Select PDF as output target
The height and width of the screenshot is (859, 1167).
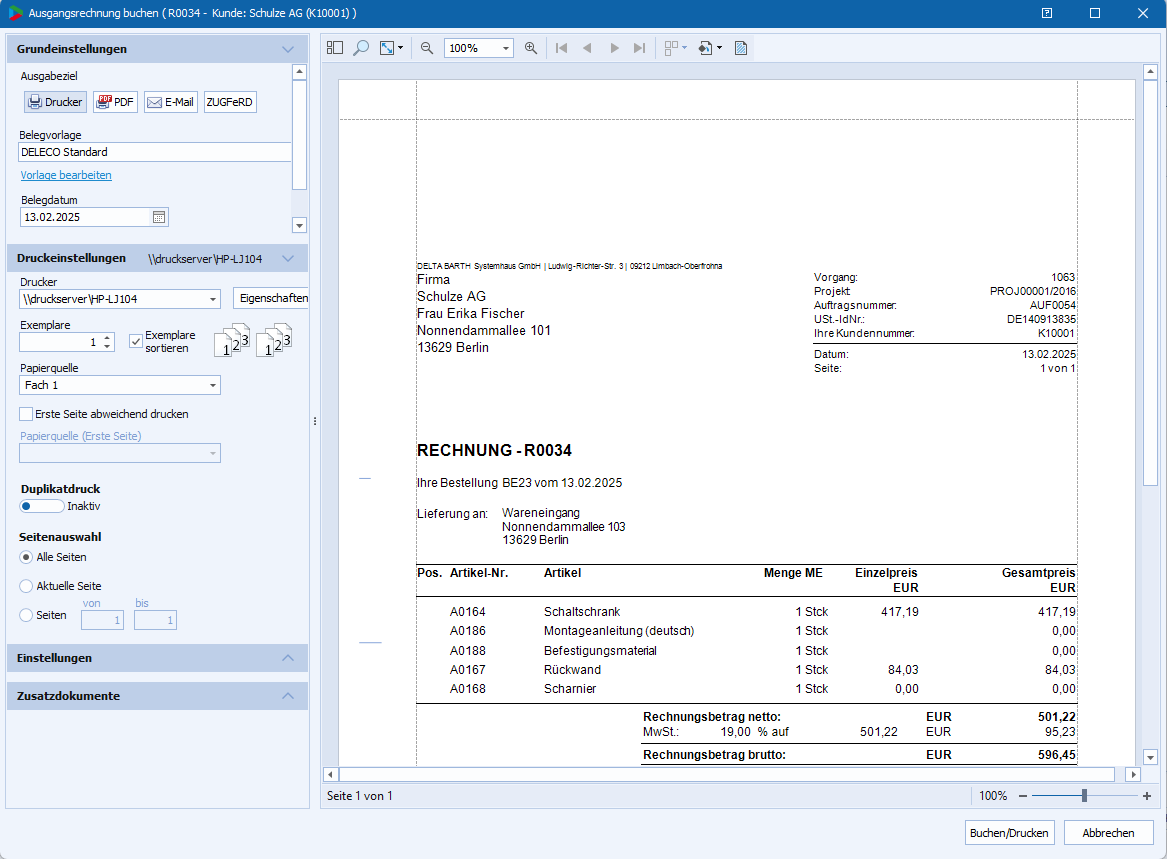[115, 102]
